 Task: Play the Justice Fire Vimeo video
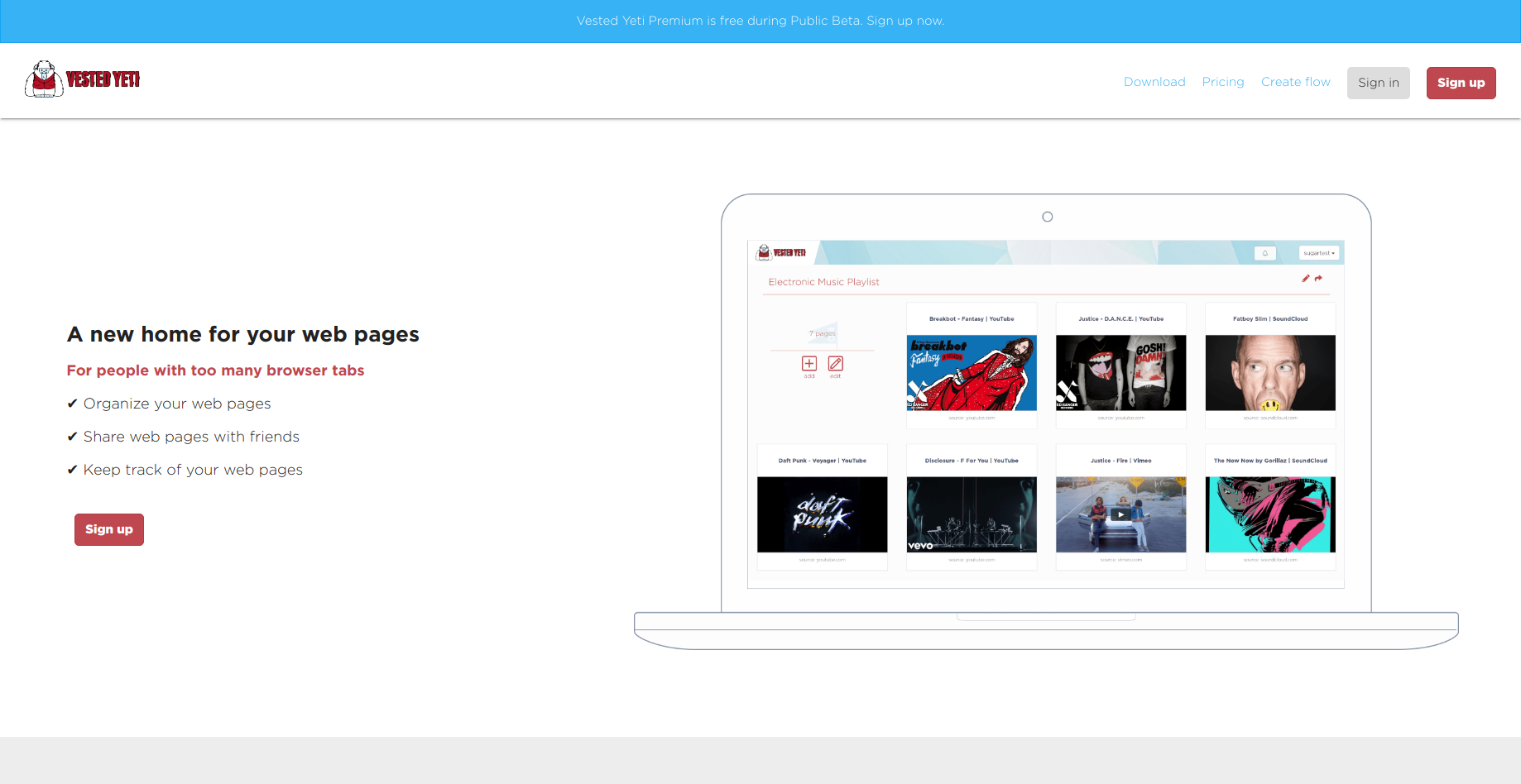pos(1120,514)
